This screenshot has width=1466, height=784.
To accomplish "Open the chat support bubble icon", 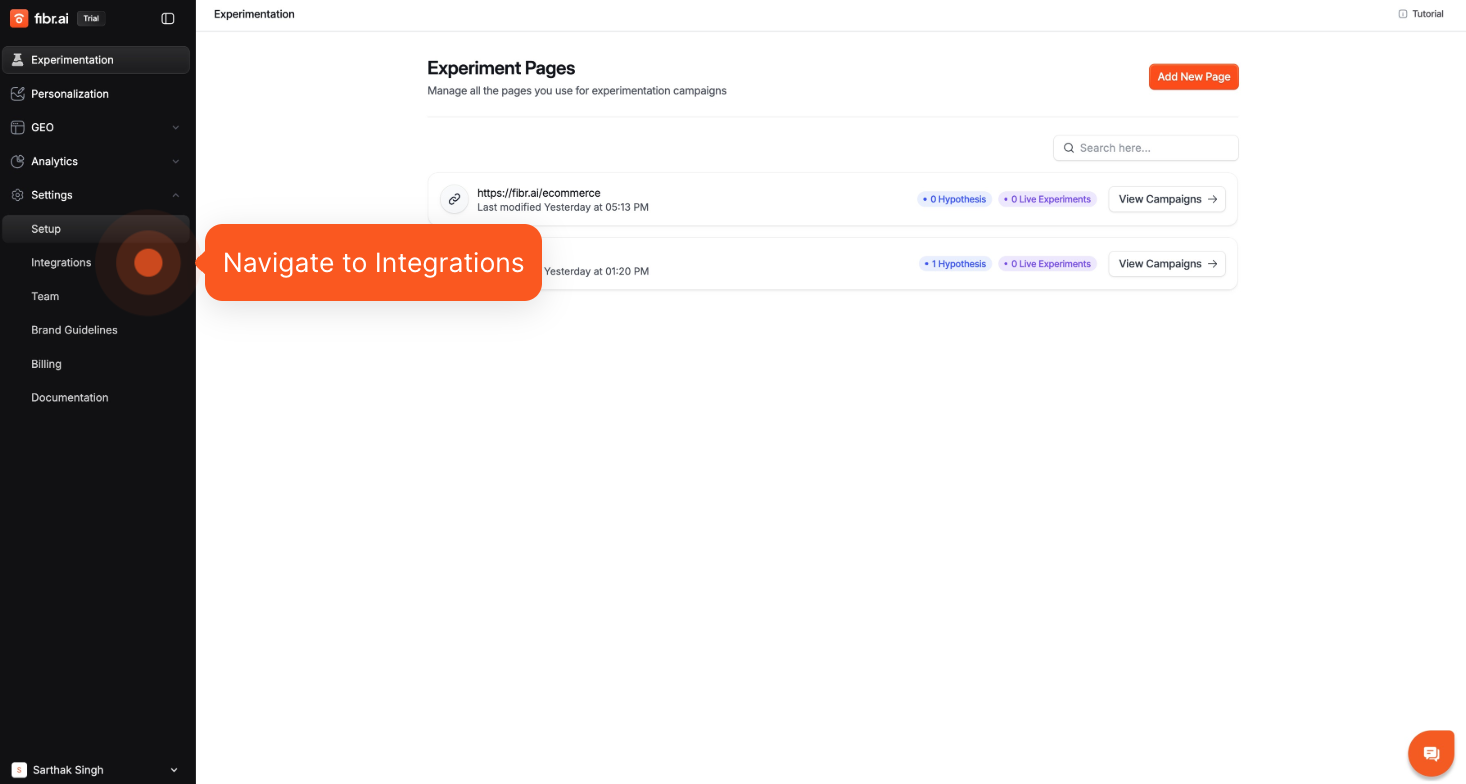I will click(1431, 753).
